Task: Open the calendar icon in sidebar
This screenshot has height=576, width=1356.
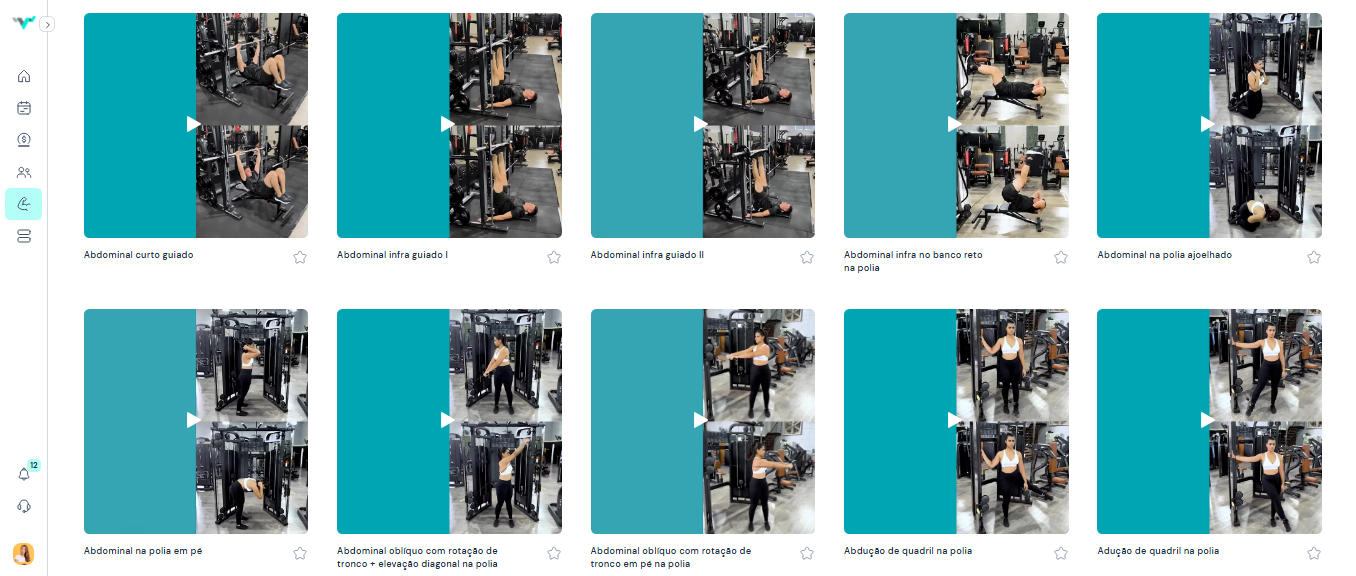Action: (x=24, y=108)
